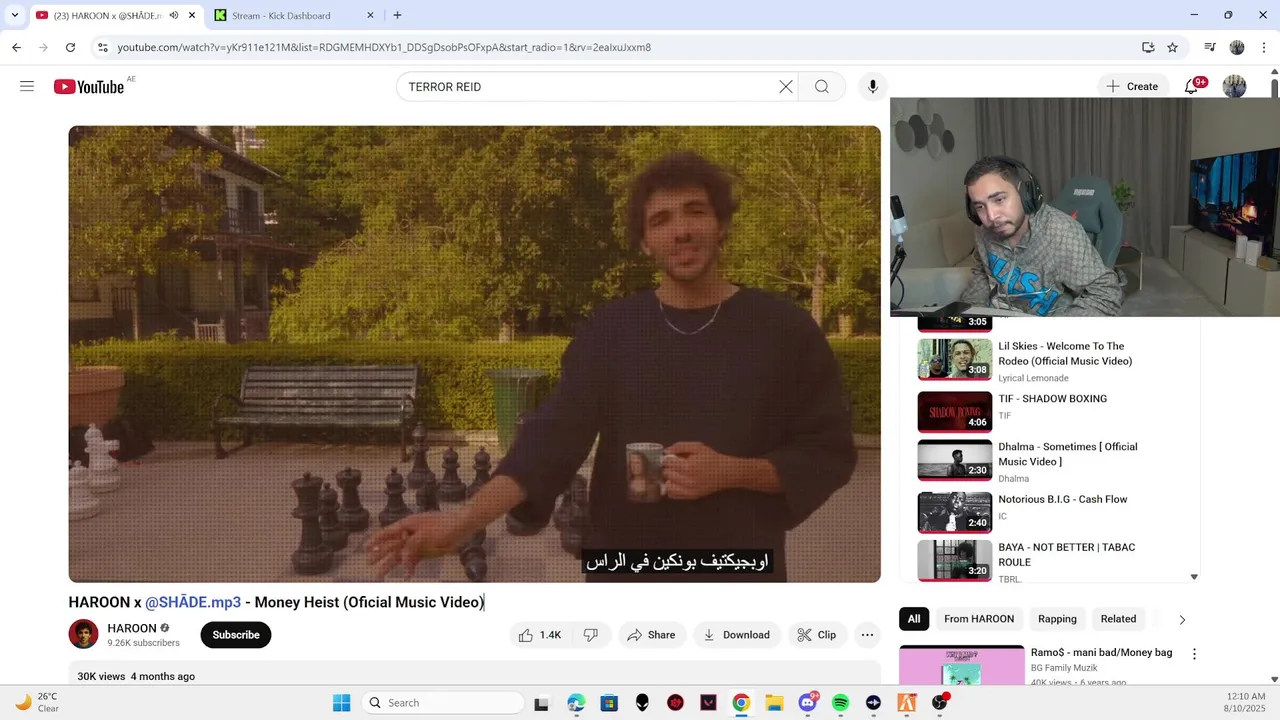This screenshot has width=1280, height=720.
Task: Show more filter chips with right arrow
Action: click(1182, 620)
